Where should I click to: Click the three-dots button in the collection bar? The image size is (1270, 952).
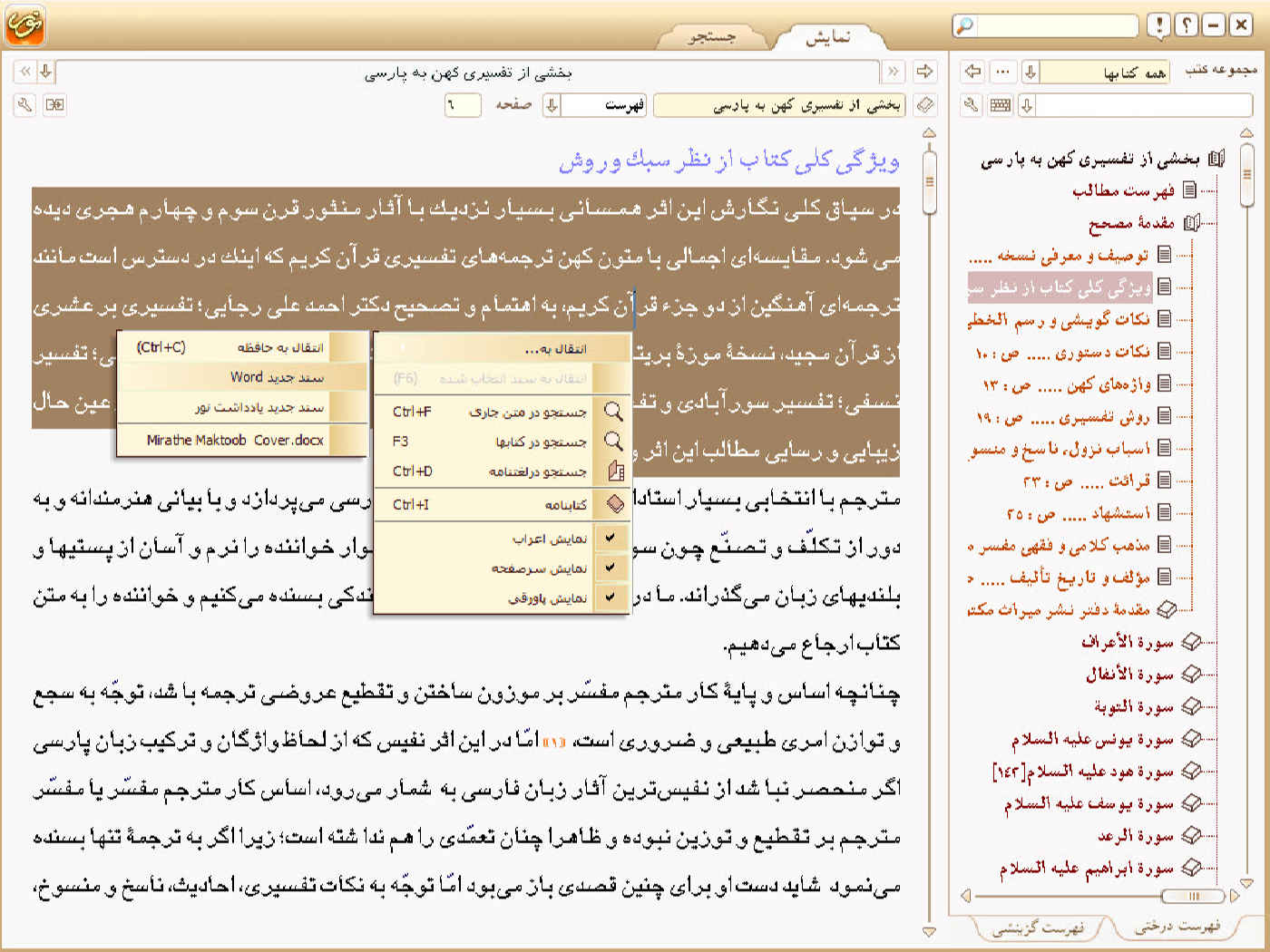click(x=1002, y=71)
